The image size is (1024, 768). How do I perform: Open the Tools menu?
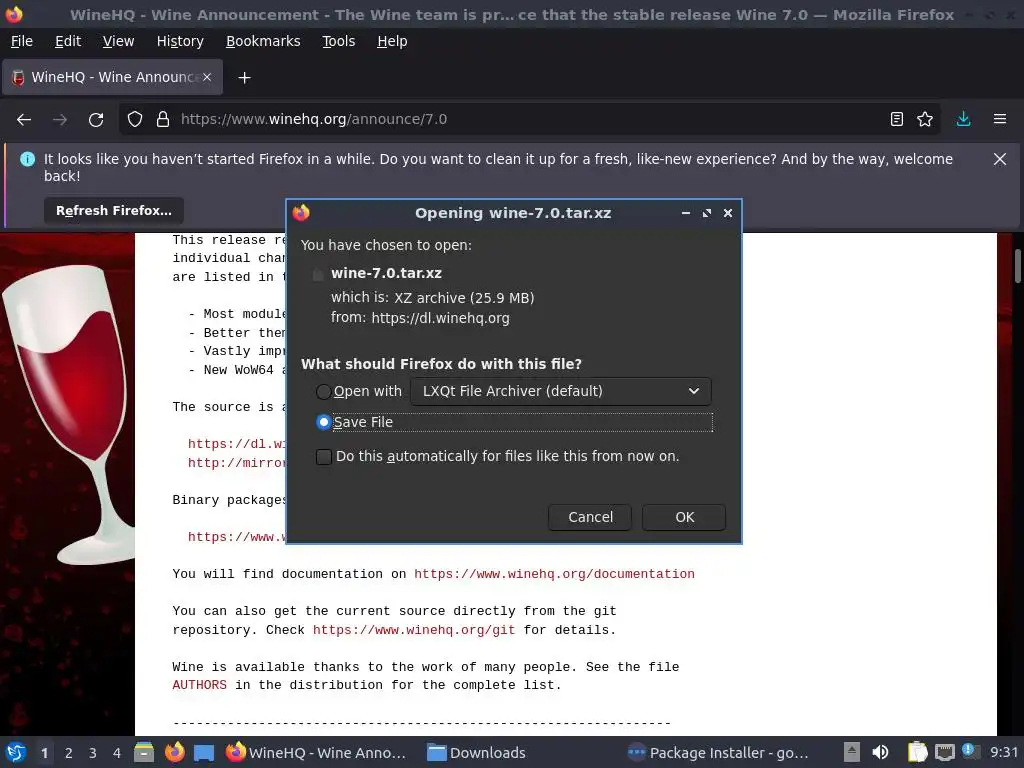(x=338, y=41)
